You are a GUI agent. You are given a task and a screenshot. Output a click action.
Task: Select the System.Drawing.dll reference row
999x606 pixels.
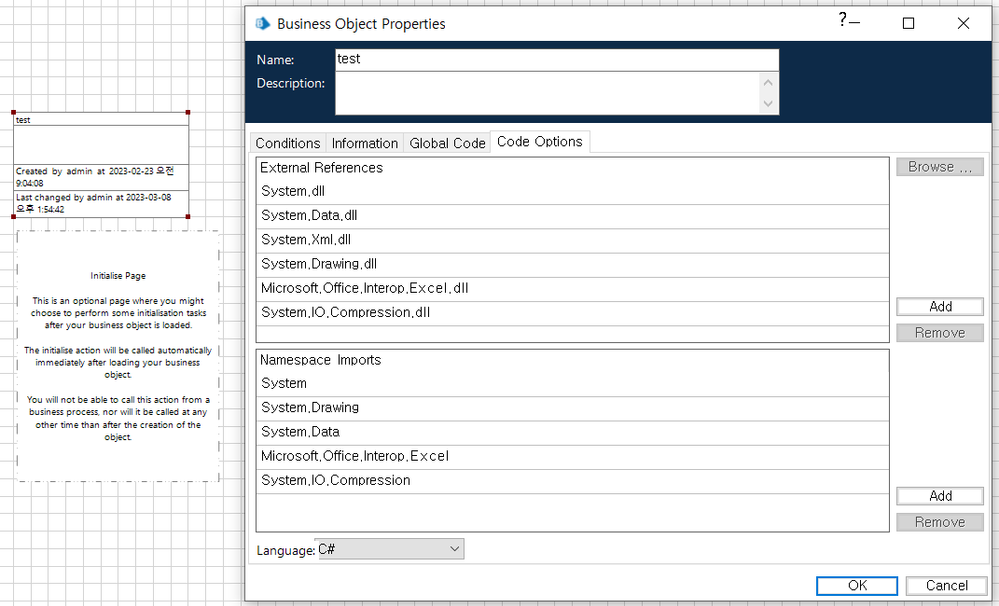(573, 264)
